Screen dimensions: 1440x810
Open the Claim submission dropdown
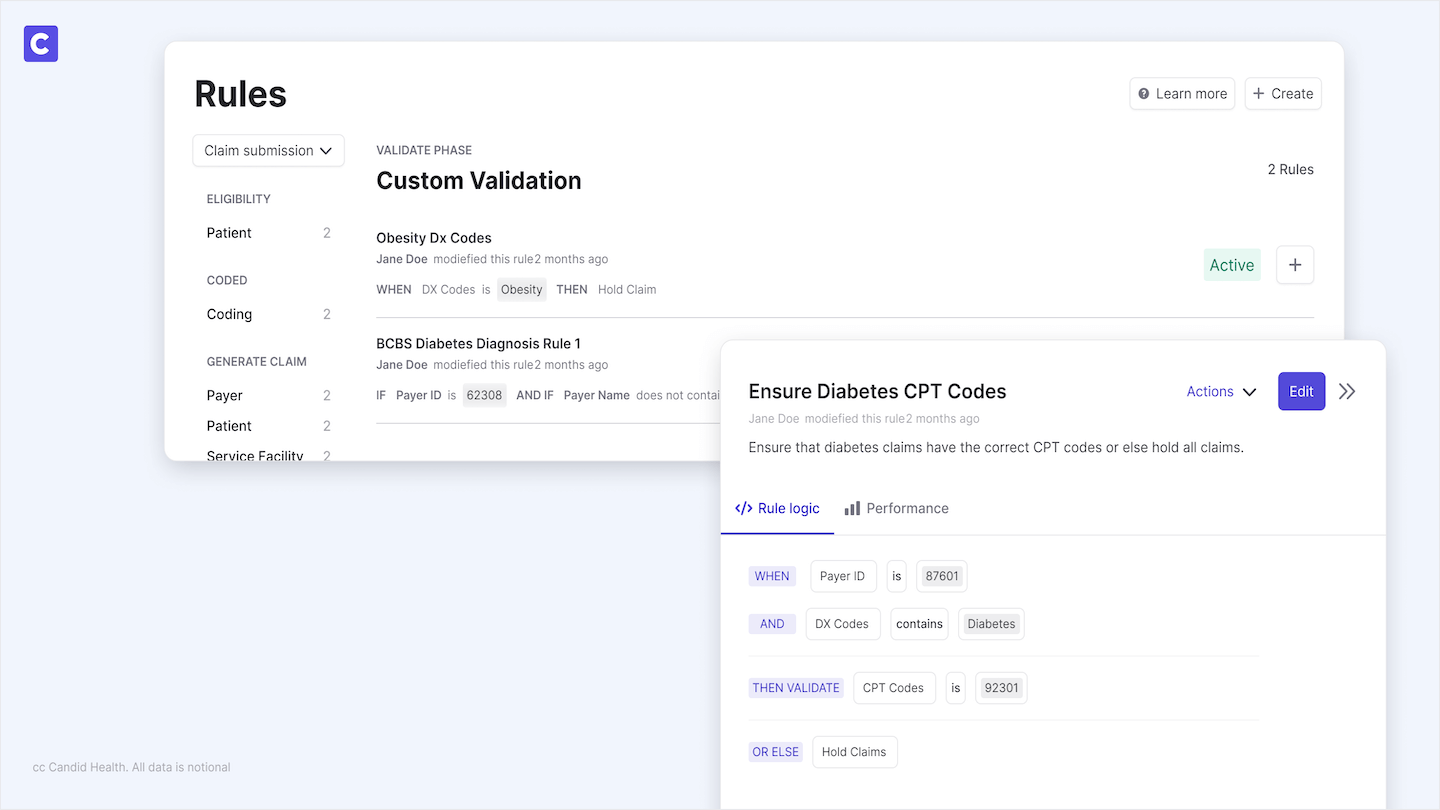pyautogui.click(x=268, y=151)
